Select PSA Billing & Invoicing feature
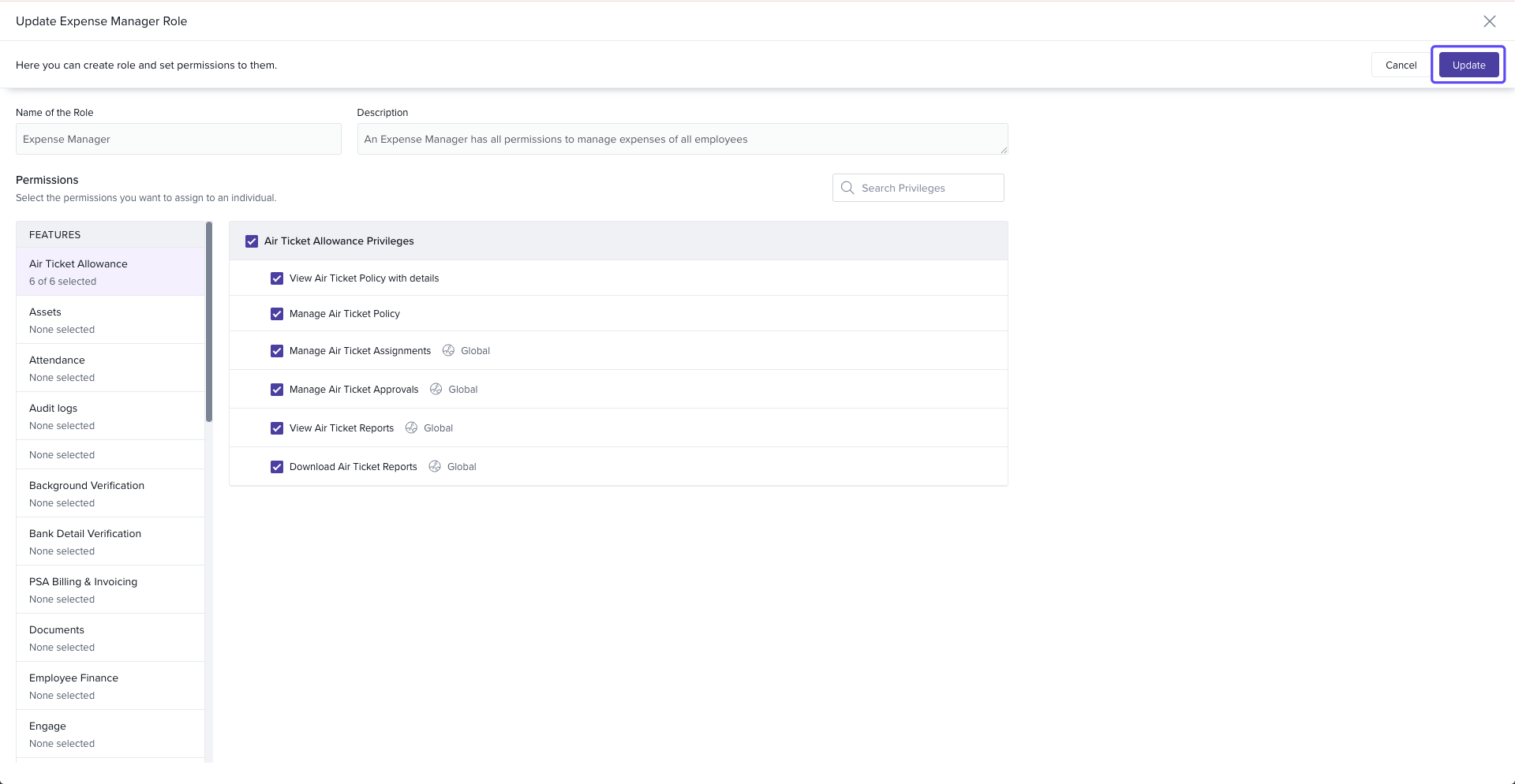This screenshot has height=784, width=1515. click(x=110, y=590)
